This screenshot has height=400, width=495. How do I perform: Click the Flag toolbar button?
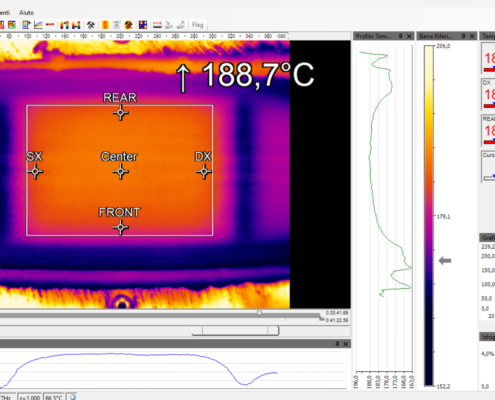click(x=197, y=25)
